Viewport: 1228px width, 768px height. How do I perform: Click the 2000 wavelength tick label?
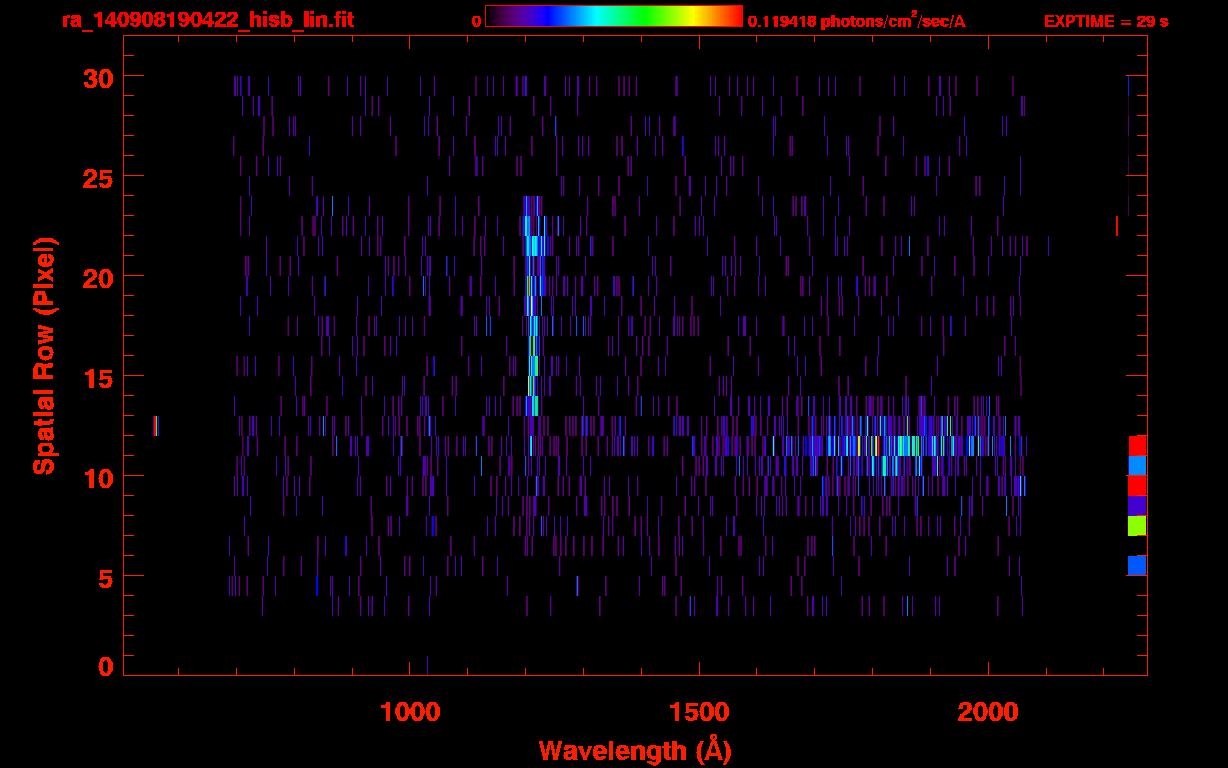coord(988,712)
